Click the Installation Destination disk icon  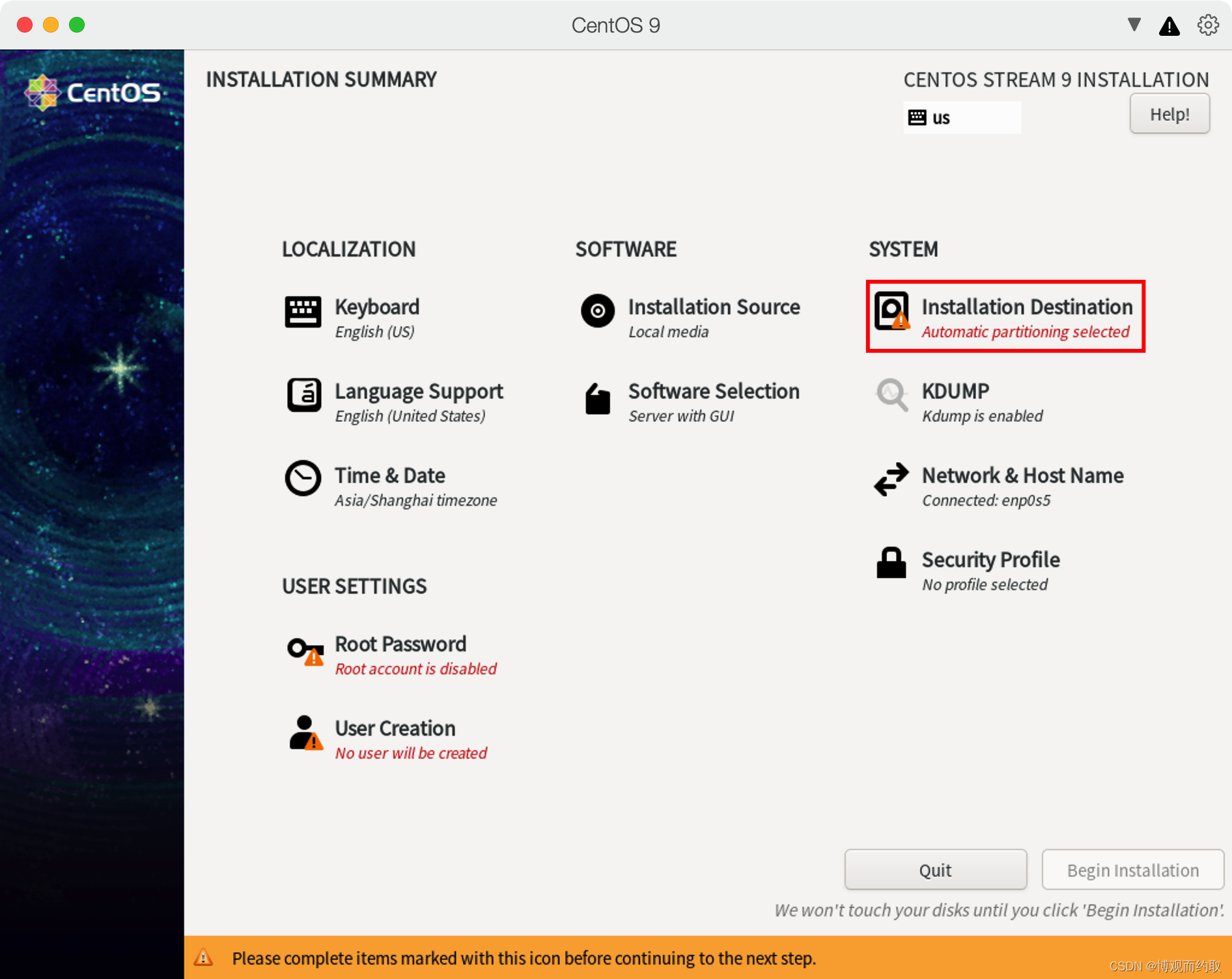click(x=891, y=311)
